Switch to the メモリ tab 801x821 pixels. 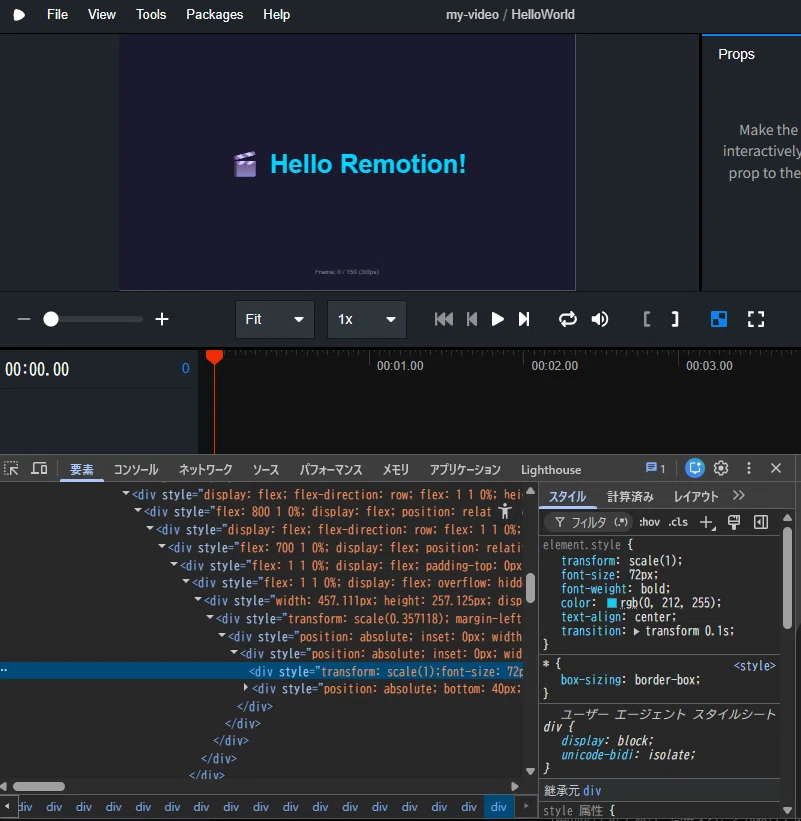click(395, 470)
